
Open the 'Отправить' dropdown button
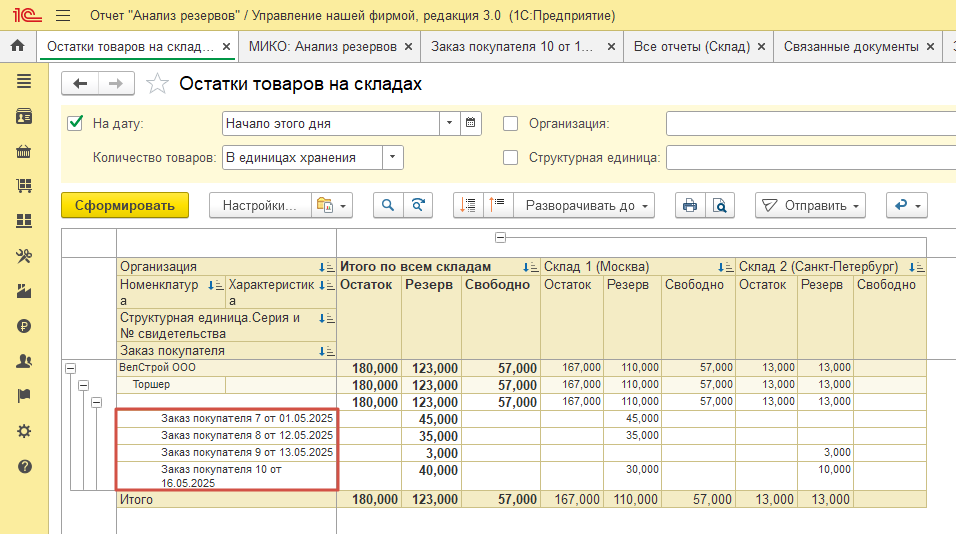point(810,205)
